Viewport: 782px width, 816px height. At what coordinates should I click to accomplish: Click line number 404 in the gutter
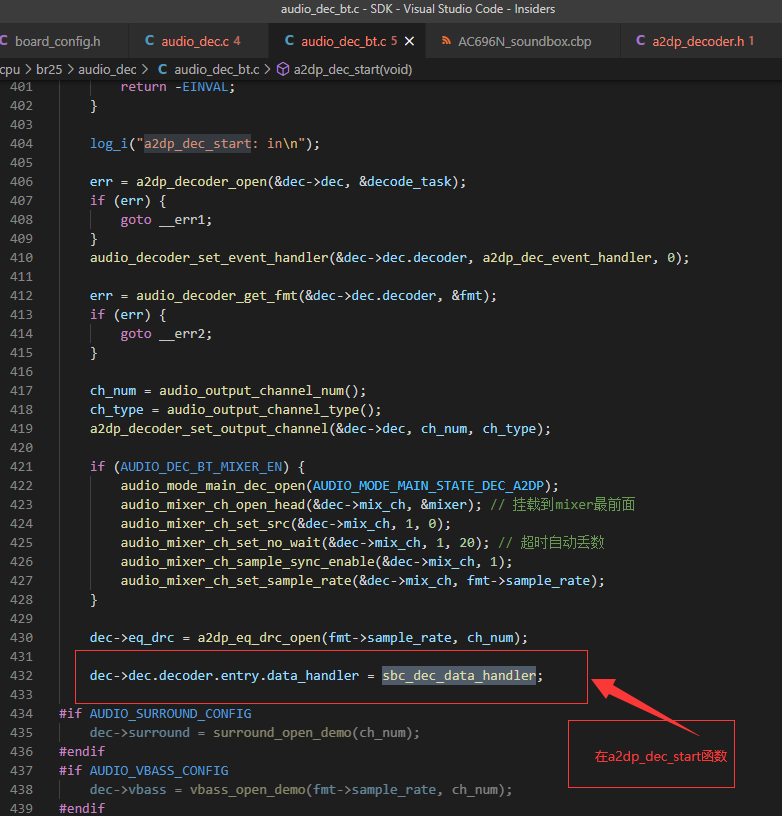(21, 144)
